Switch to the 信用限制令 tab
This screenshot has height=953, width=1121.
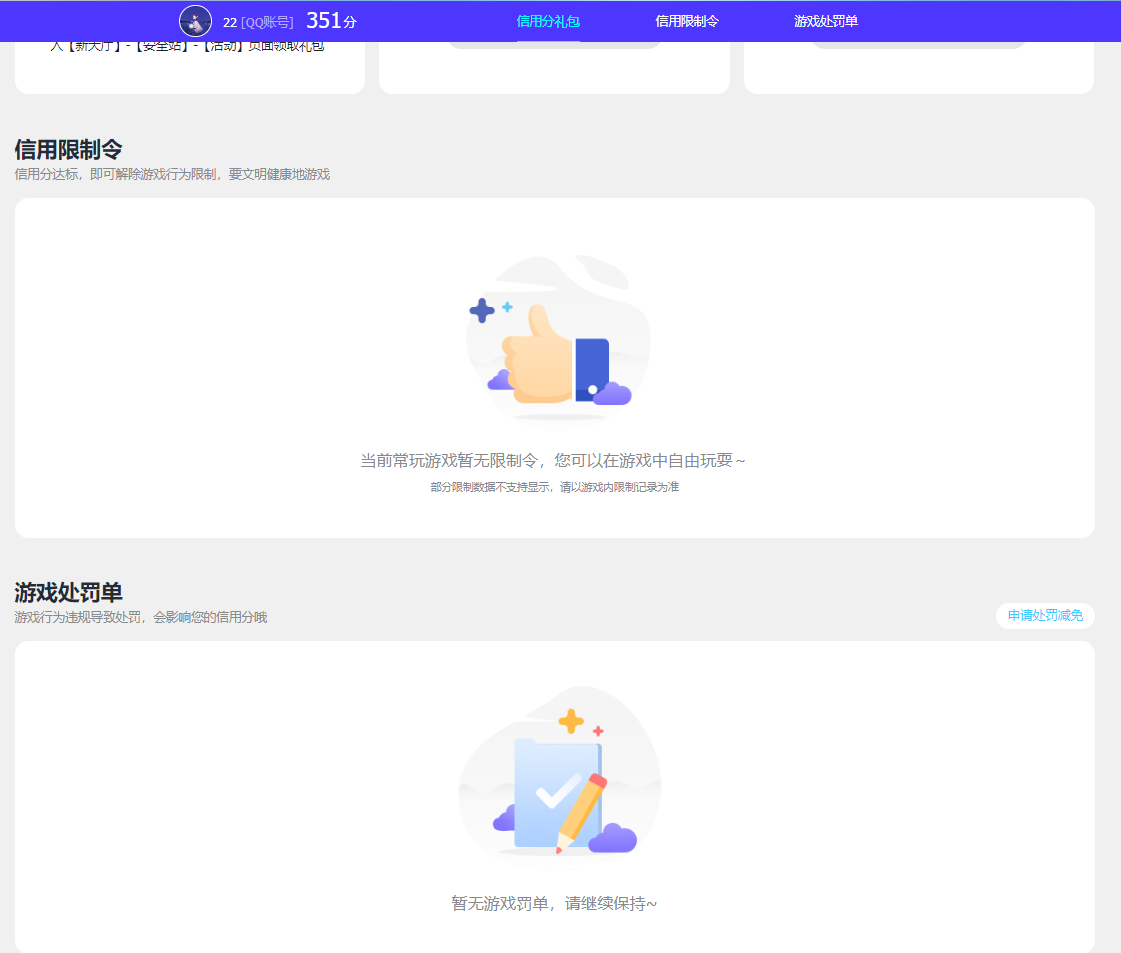pyautogui.click(x=687, y=21)
